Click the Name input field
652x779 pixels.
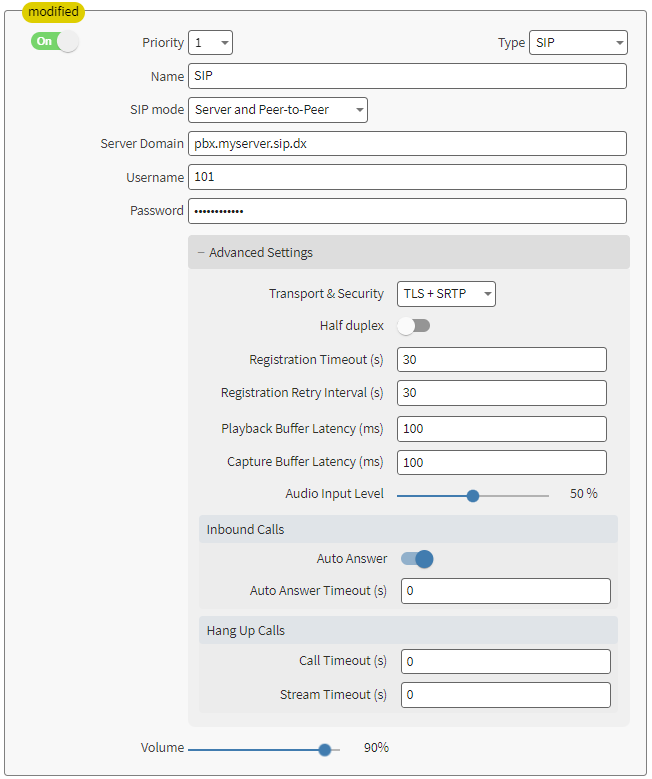point(407,76)
